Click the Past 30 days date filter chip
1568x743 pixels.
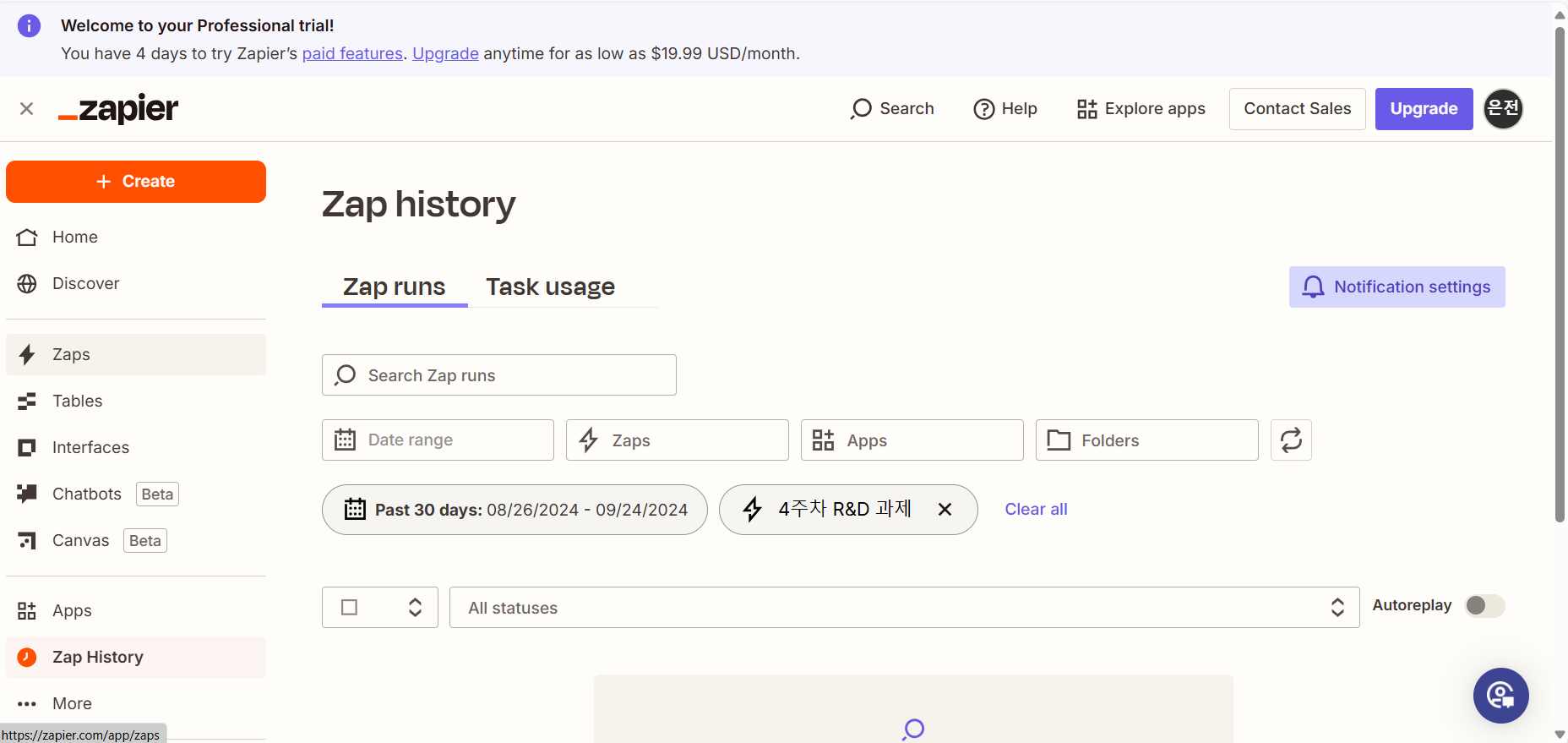[x=514, y=510]
